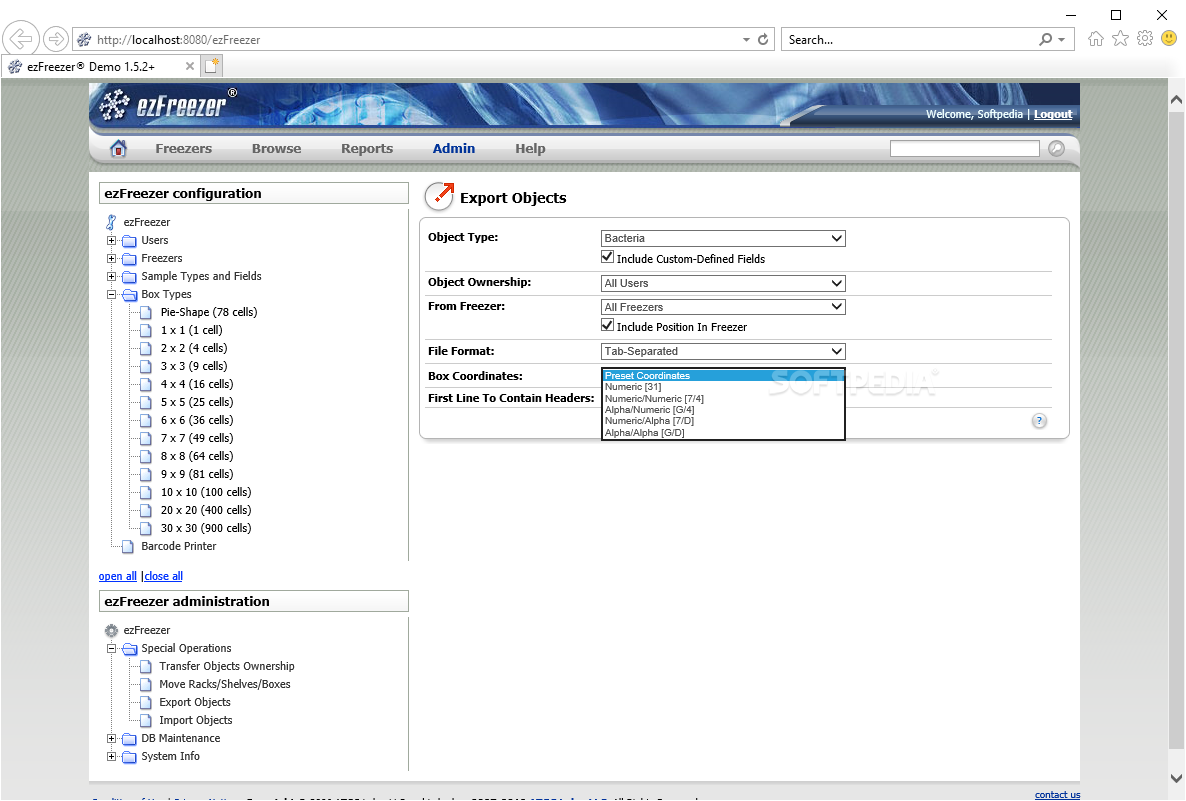Open the Reports menu
Viewport: 1186px width, 801px height.
367,149
